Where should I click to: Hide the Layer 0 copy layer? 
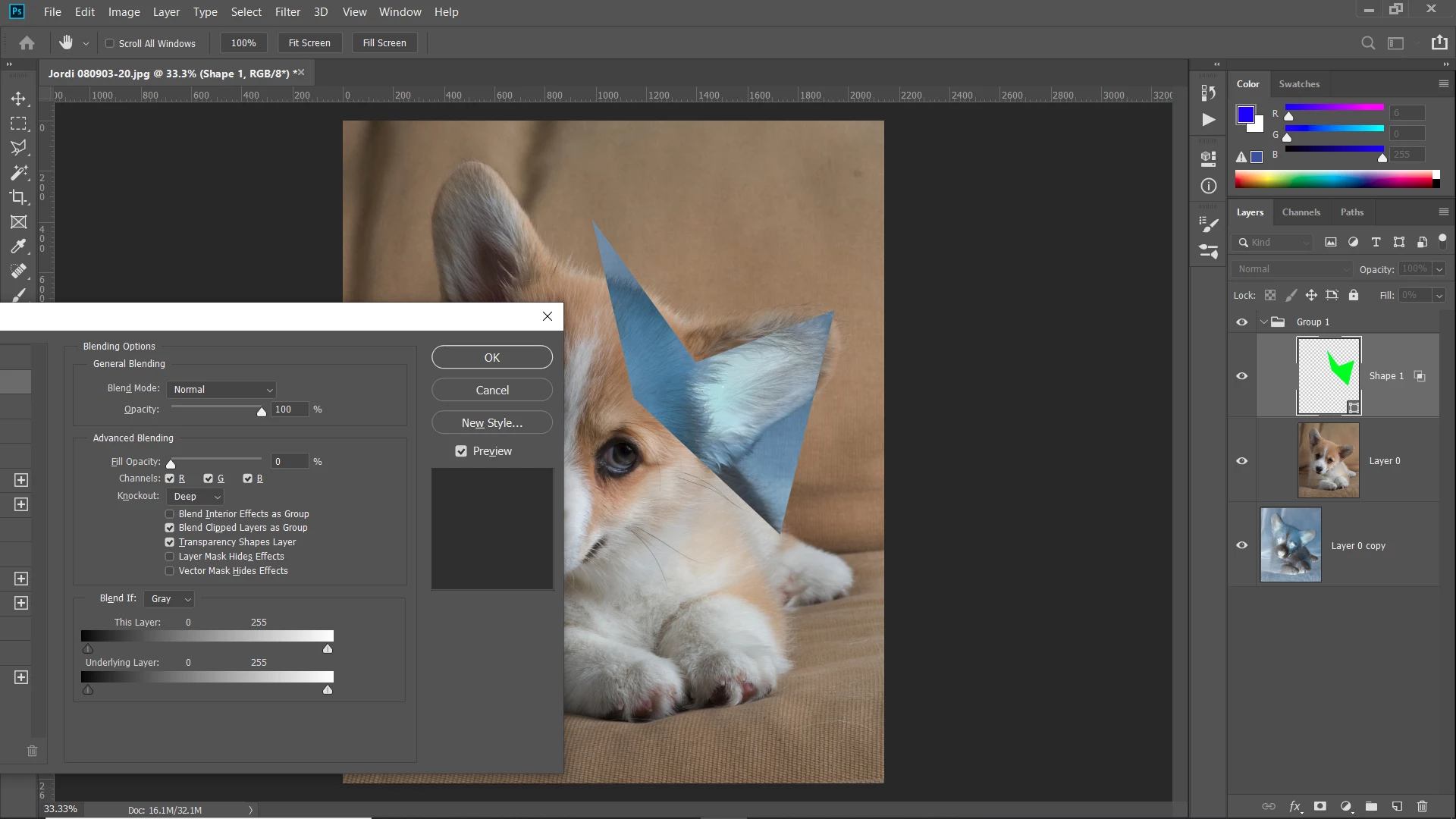[x=1241, y=545]
